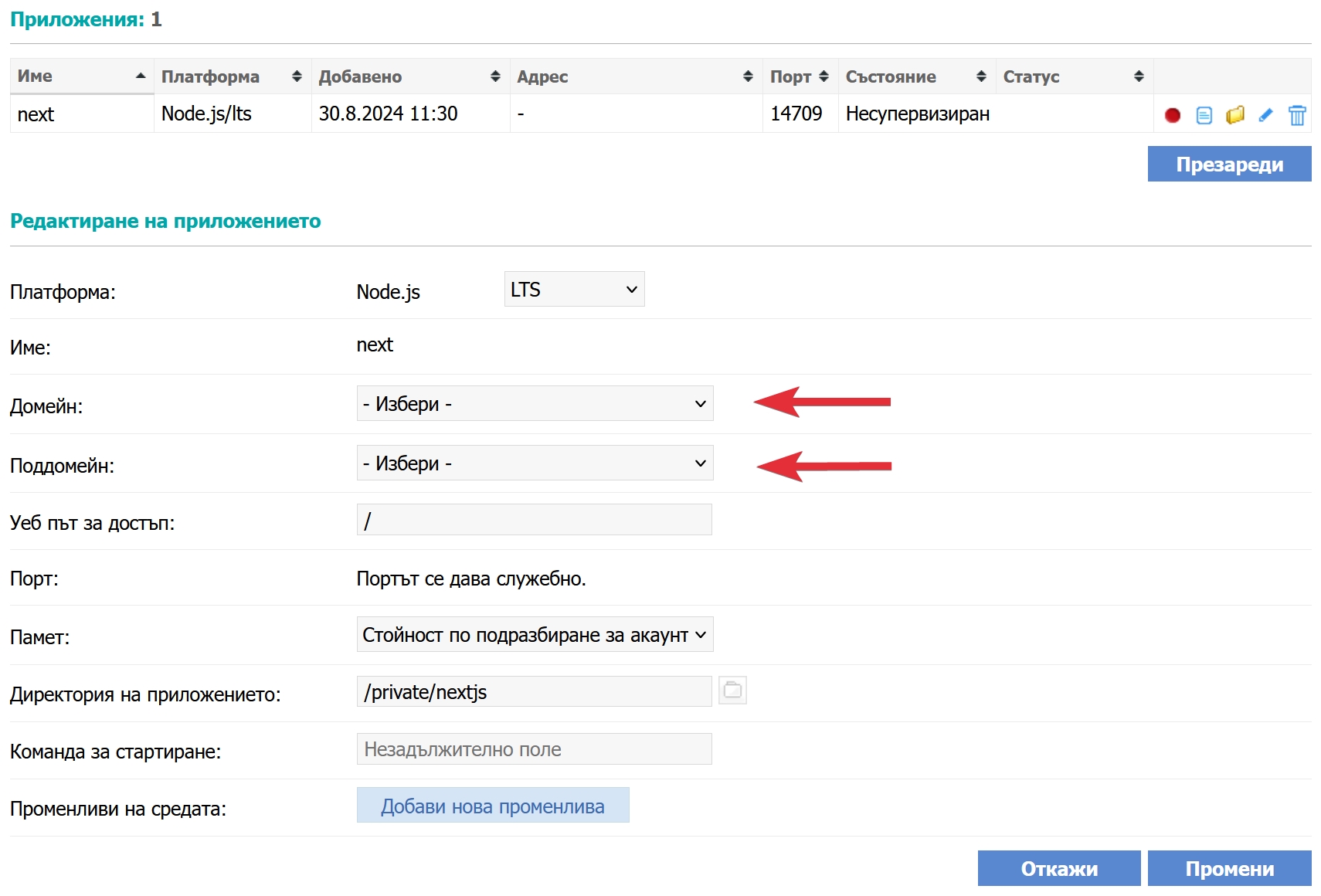Viewport: 1321px width, 896px height.
Task: Click the blue pencil edit icon
Action: (x=1265, y=115)
